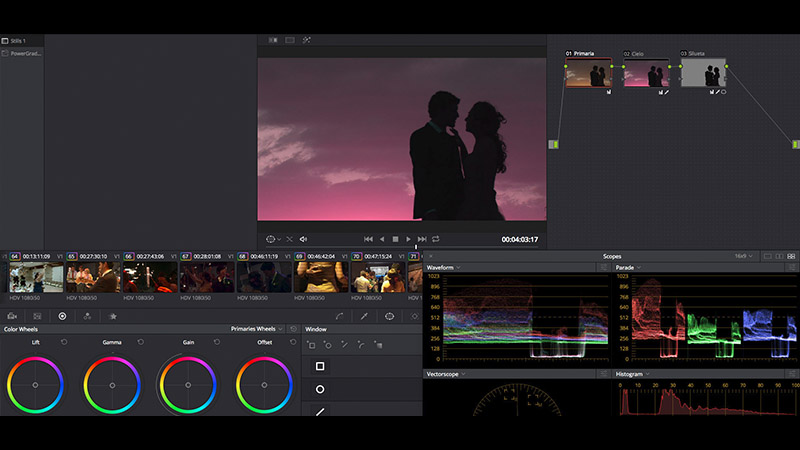
Task: Open the Curves palette icon
Action: 339,316
